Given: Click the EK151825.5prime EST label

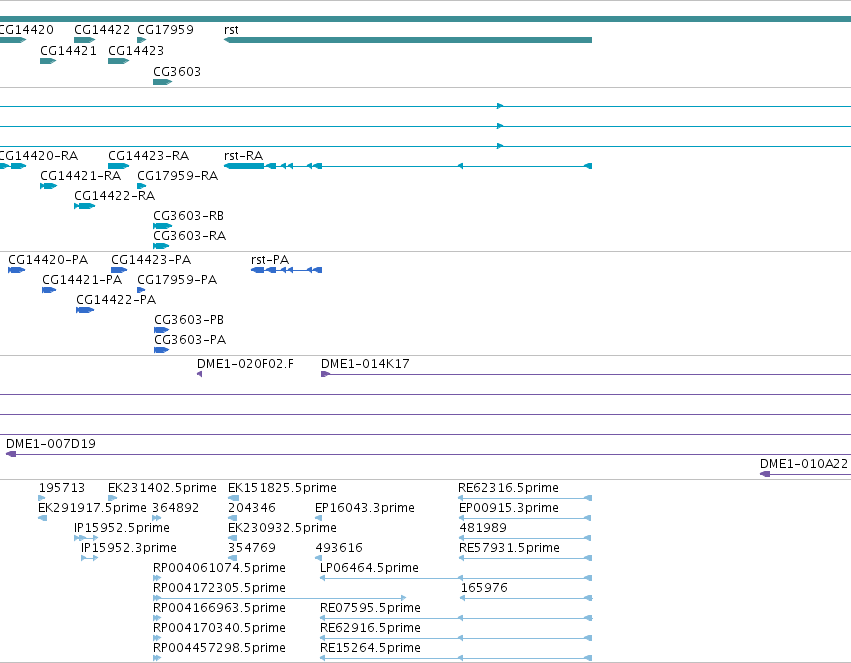Looking at the screenshot, I should click(282, 488).
